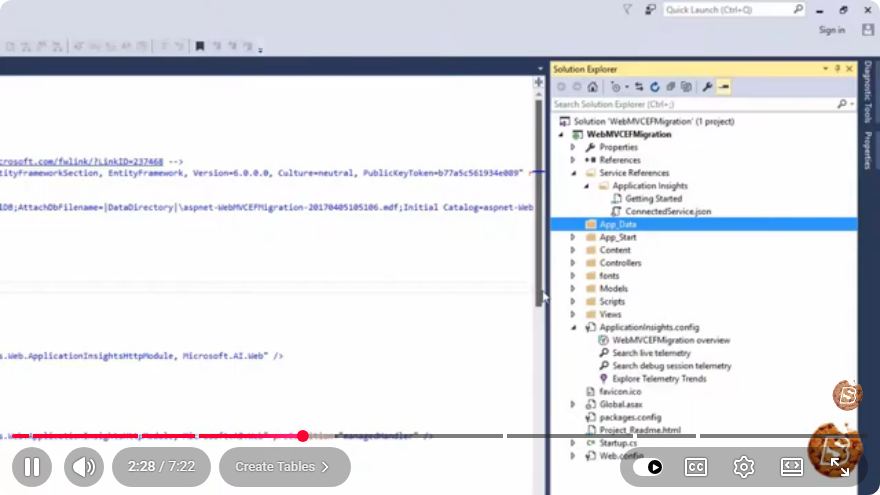Screen dimensions: 880x495
Task: Collapse the ApplicationInsights.config node
Action: point(574,327)
